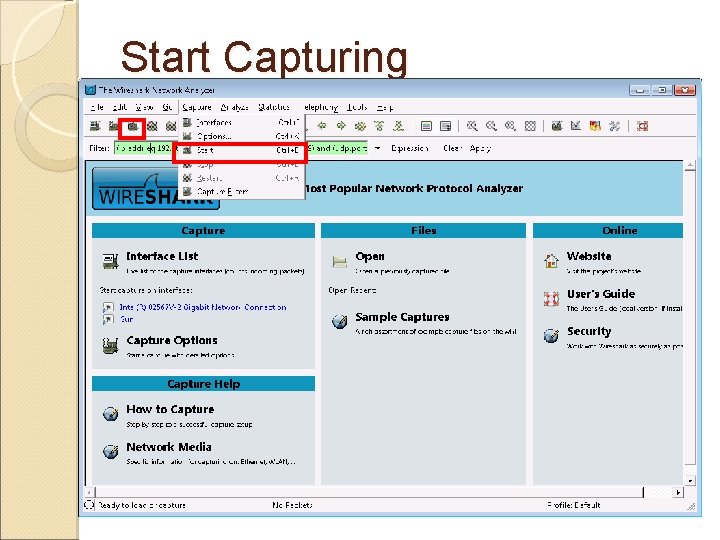This screenshot has width=720, height=540.
Task: Click the start capture toolbar icon
Action: coord(133,126)
